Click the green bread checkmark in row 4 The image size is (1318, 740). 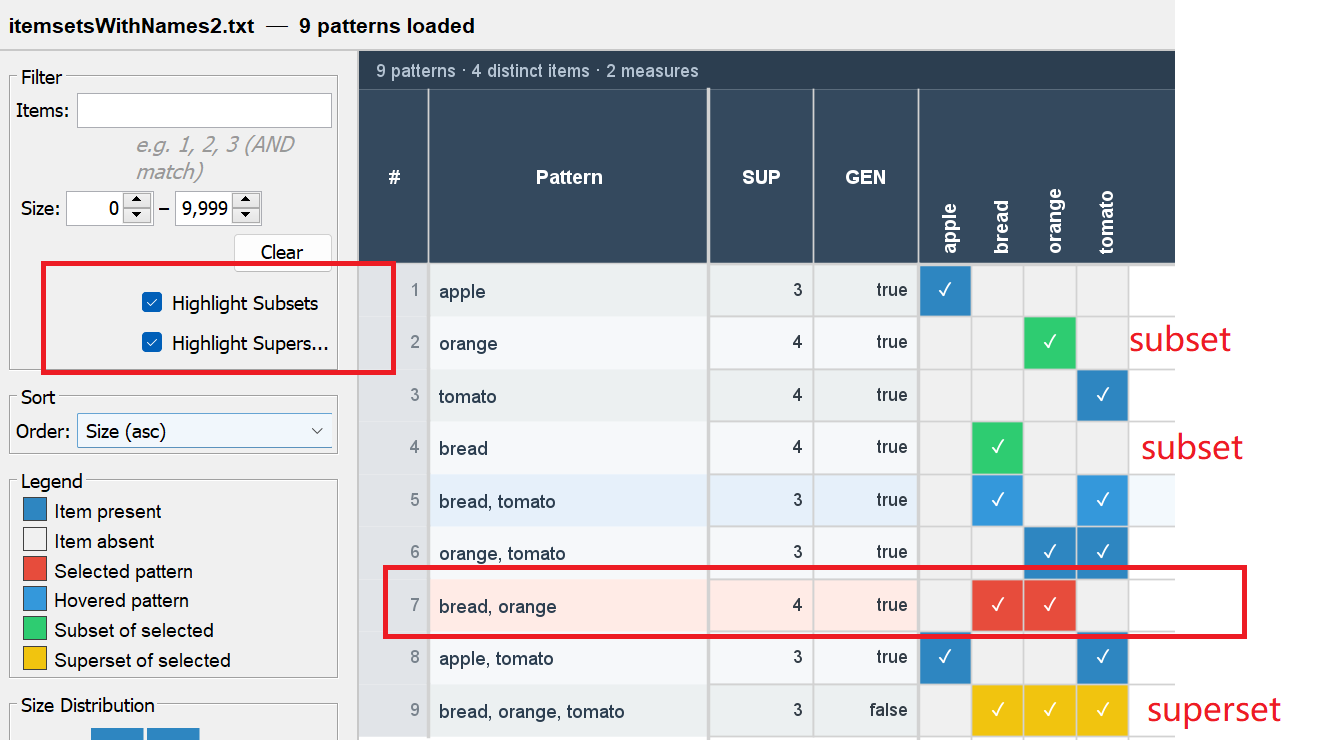[x=997, y=448]
